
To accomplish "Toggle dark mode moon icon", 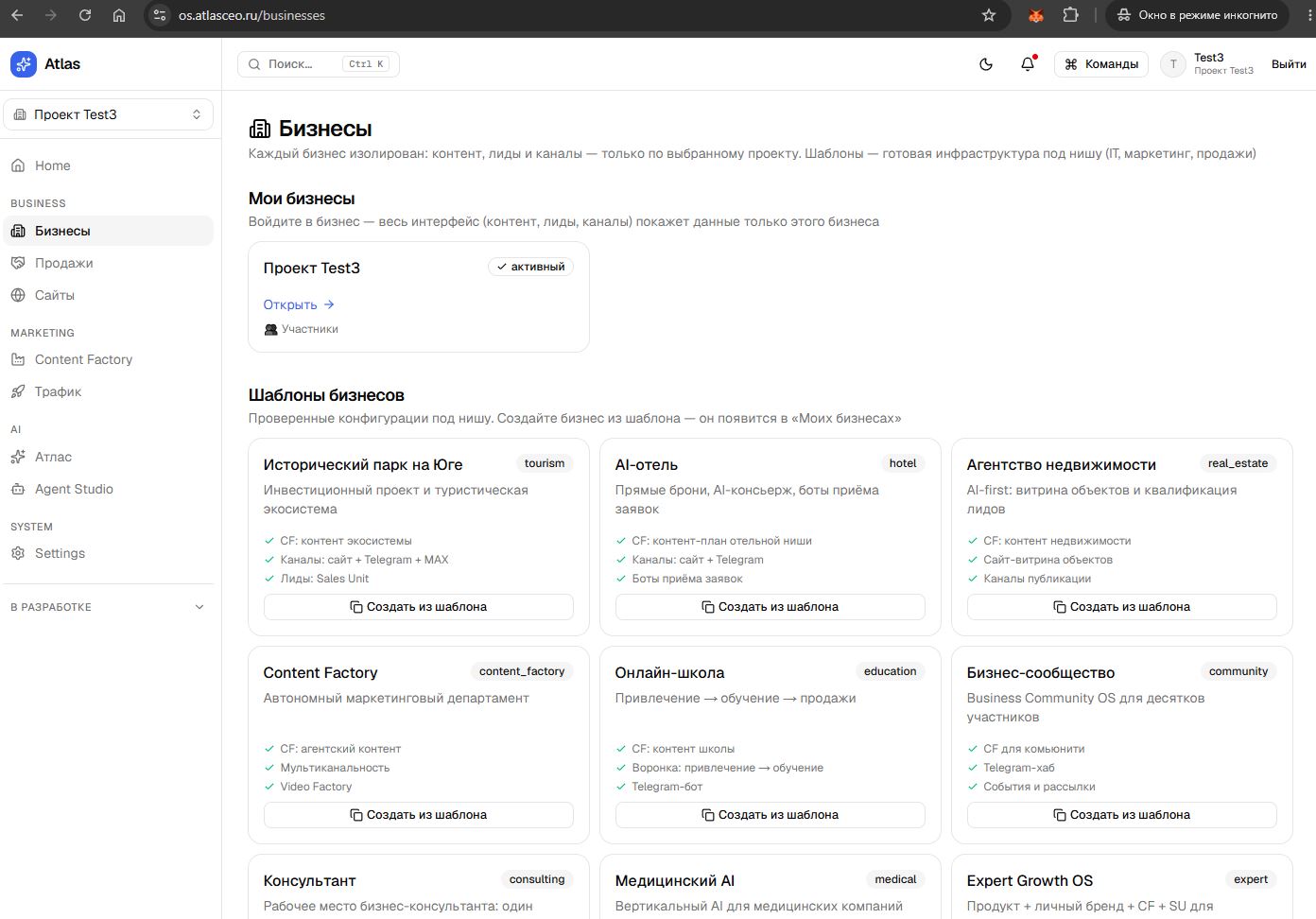I will pos(986,64).
